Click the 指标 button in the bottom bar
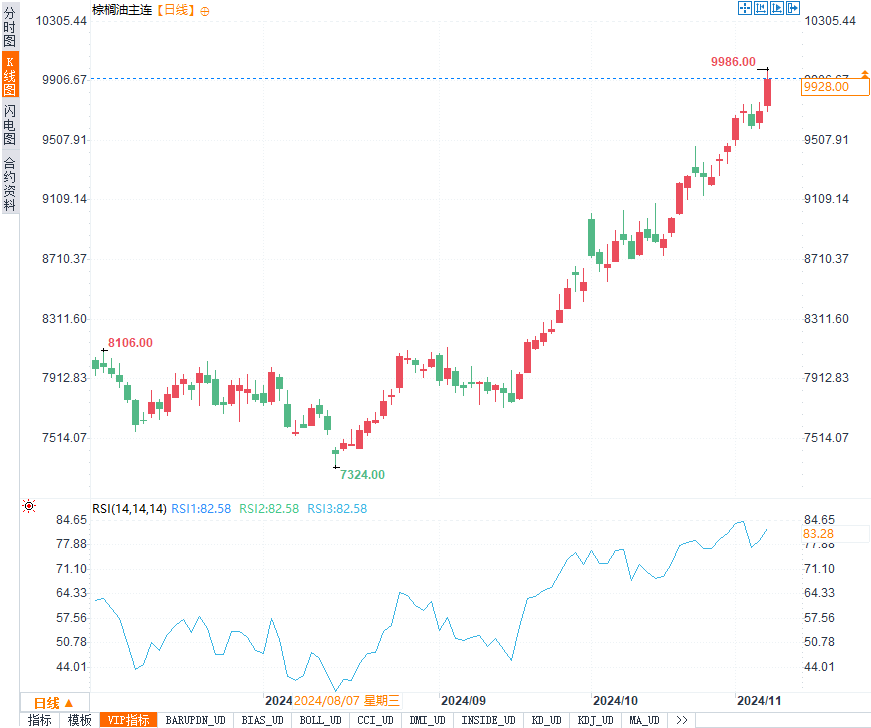This screenshot has height=728, width=871. pyautogui.click(x=40, y=720)
